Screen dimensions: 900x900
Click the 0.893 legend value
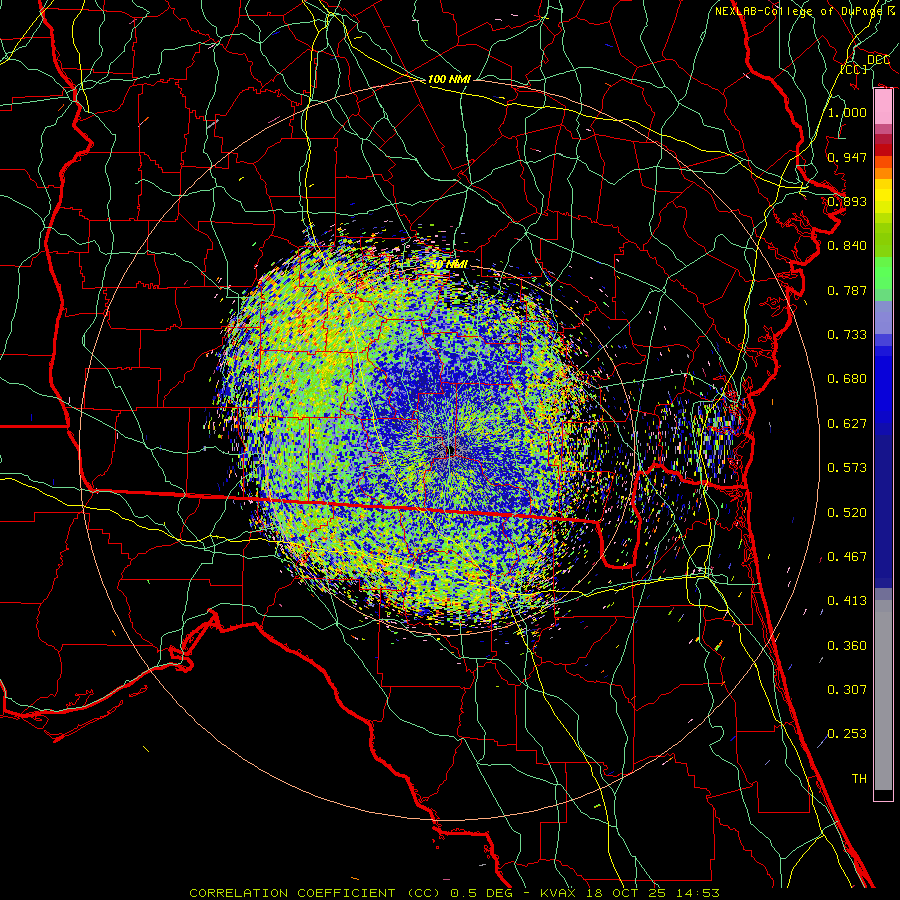click(x=847, y=201)
